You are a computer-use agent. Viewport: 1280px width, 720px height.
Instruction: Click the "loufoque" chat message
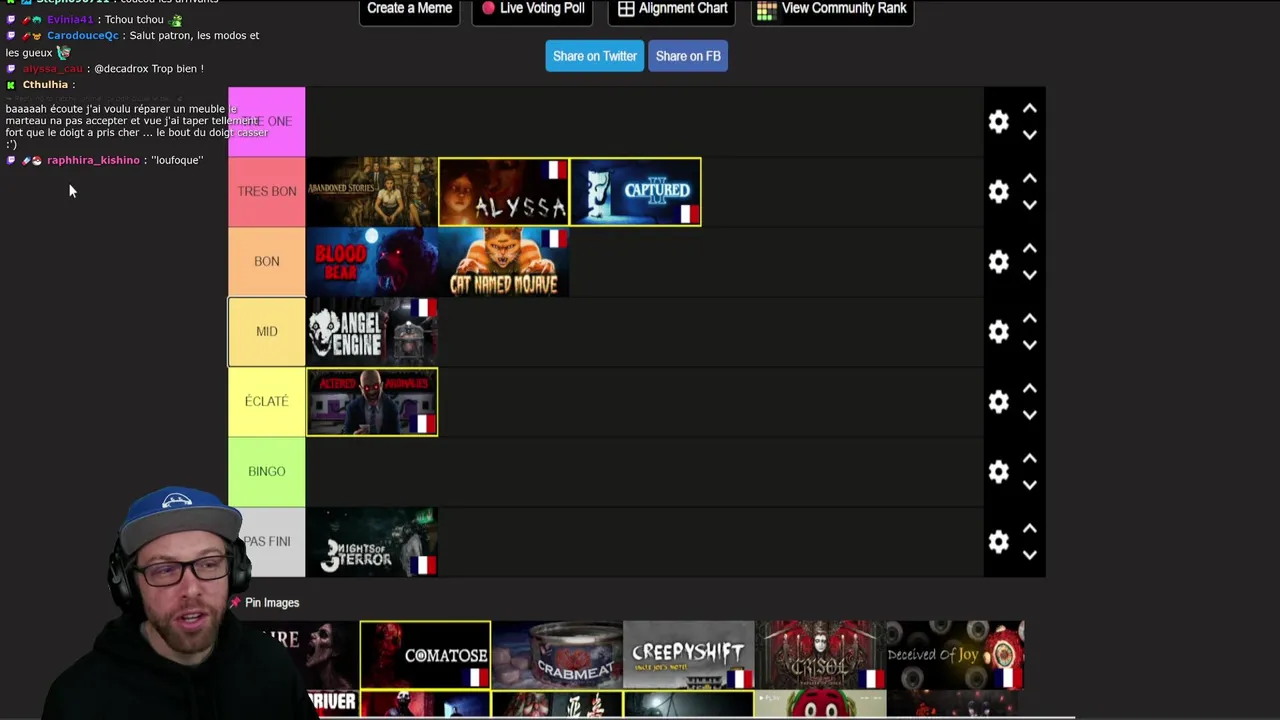177,161
